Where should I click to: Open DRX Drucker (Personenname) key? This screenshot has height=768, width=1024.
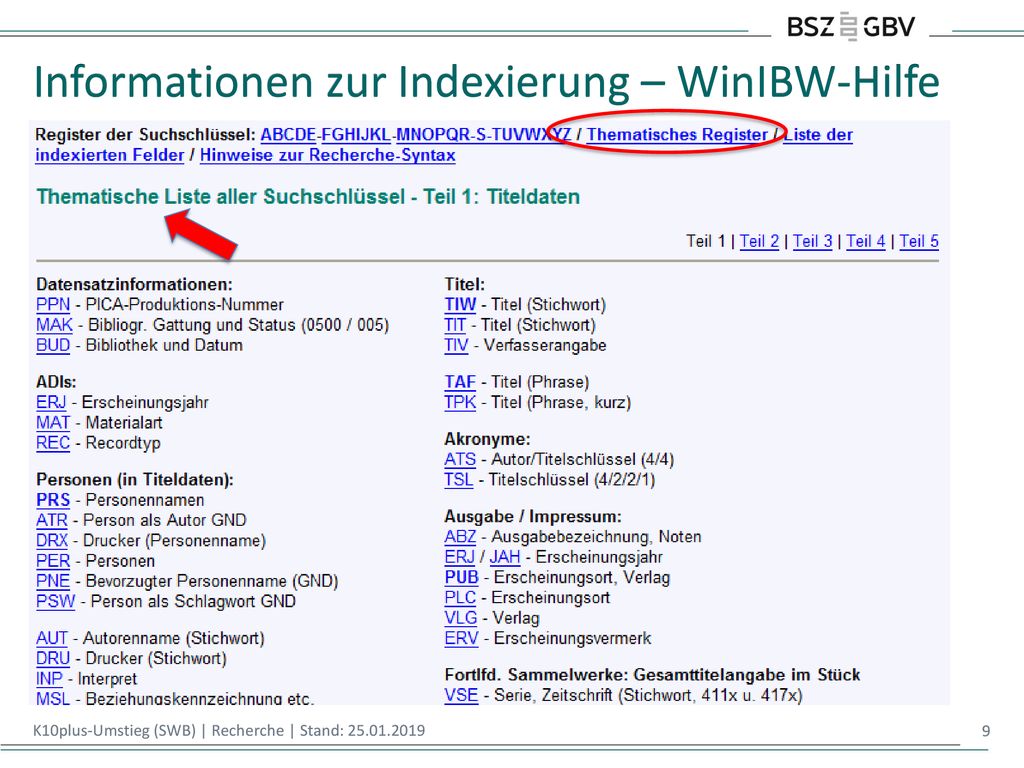pyautogui.click(x=52, y=540)
